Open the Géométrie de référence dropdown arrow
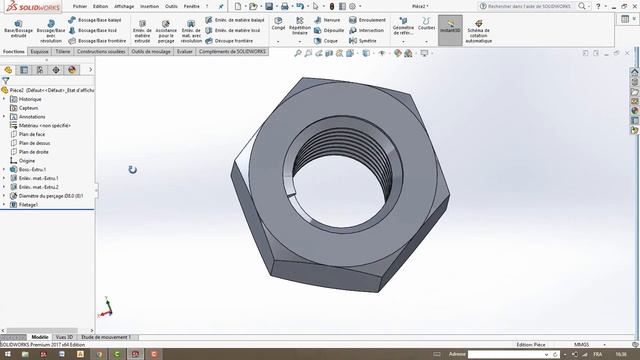The height and width of the screenshot is (360, 640). (403, 41)
